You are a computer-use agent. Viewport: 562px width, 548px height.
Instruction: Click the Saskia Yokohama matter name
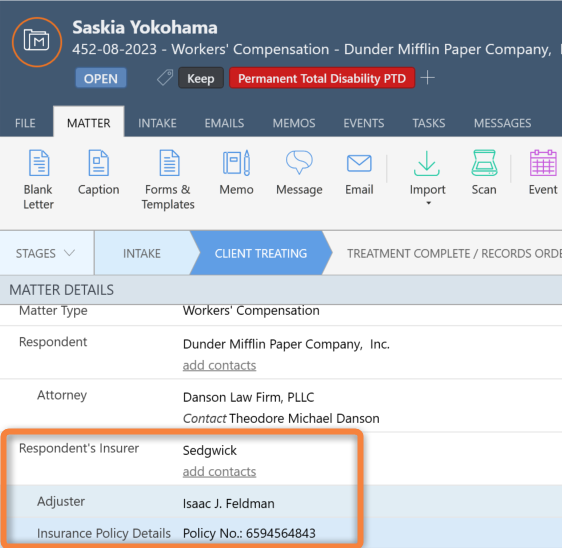click(145, 28)
